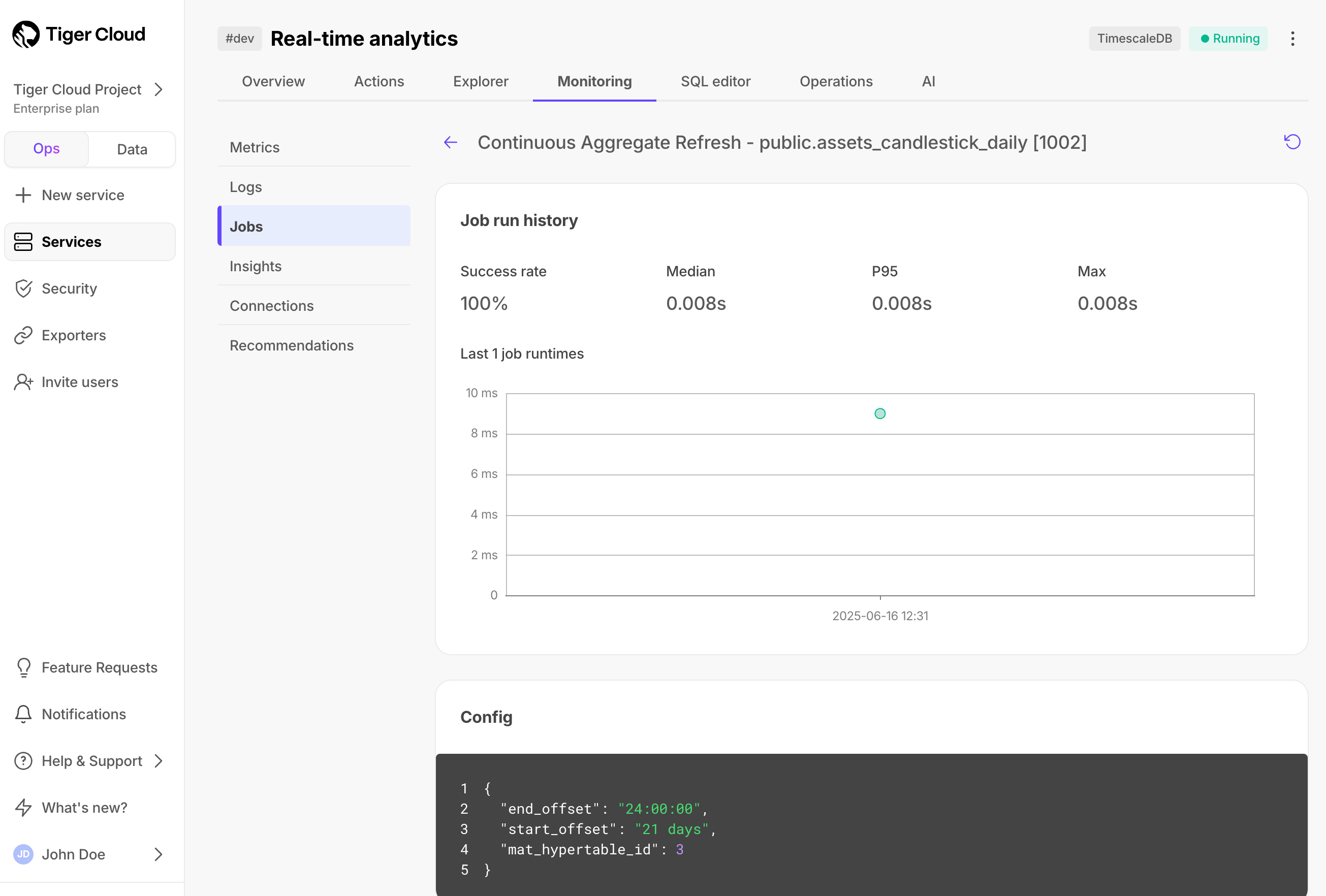Click the Security shield icon

[x=23, y=289]
